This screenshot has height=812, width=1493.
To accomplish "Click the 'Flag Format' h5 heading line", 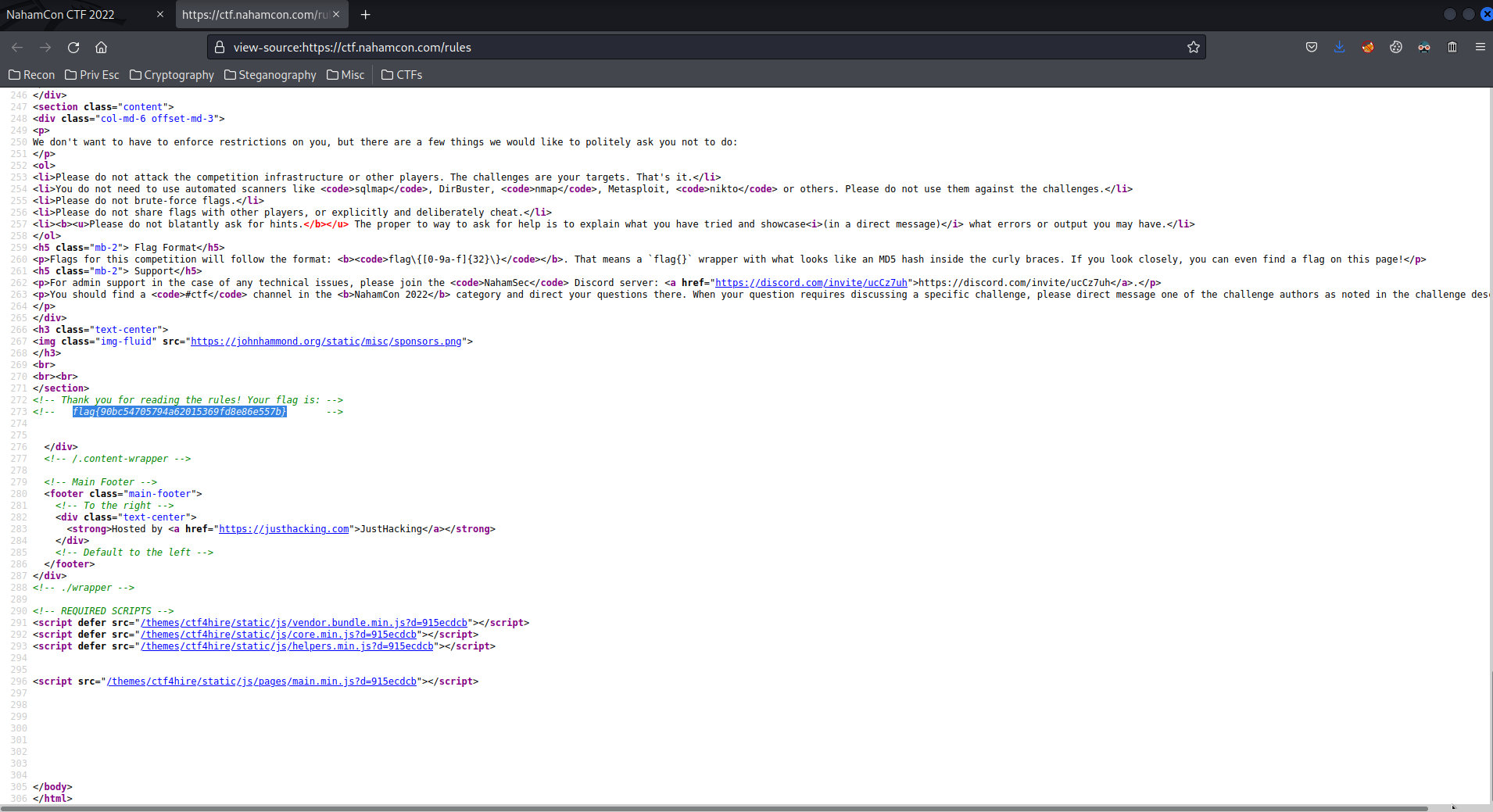I will point(128,248).
